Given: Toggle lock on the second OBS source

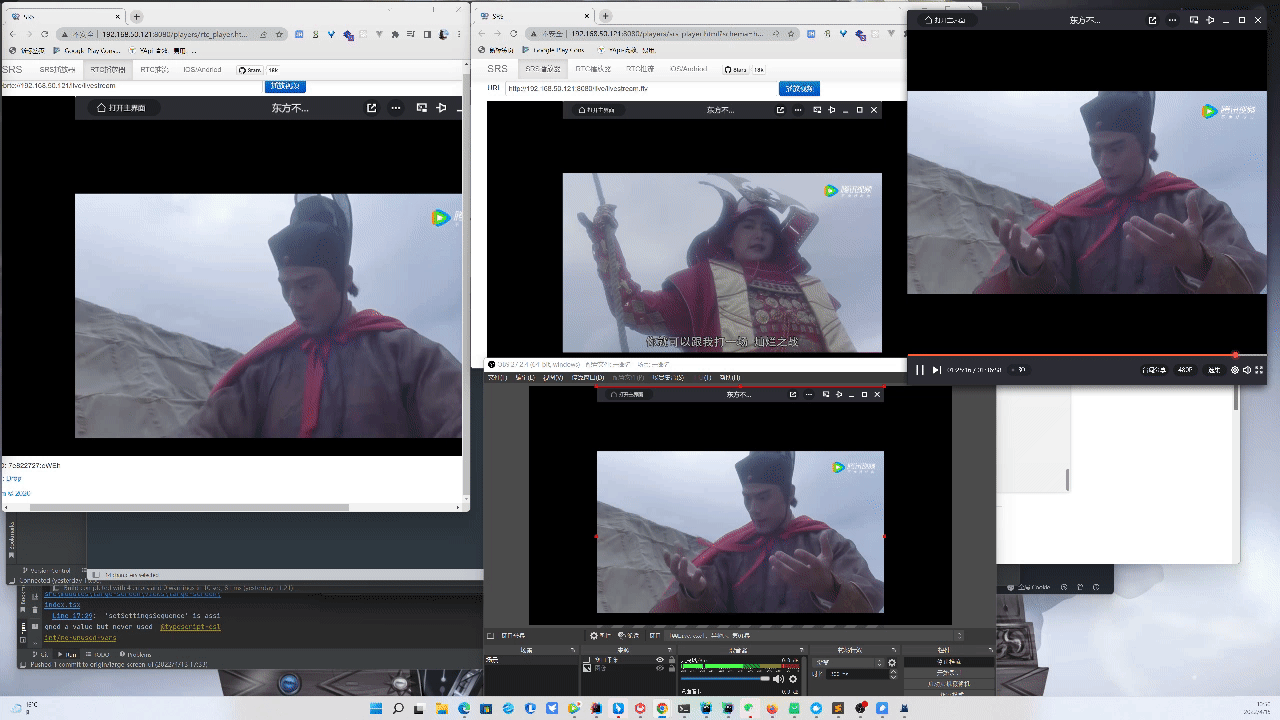Looking at the screenshot, I should tap(670, 668).
